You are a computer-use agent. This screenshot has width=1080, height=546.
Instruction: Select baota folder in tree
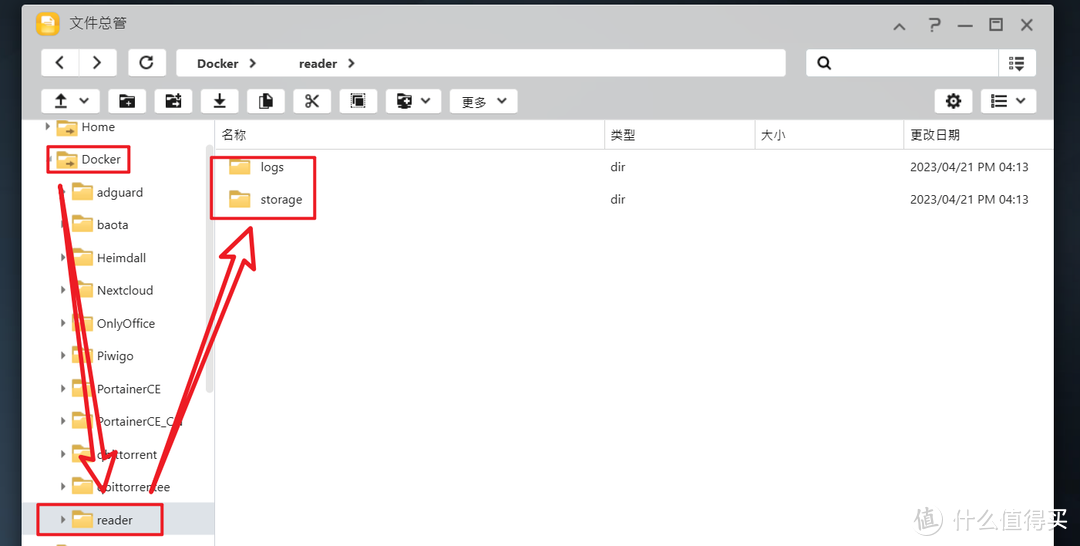point(112,224)
